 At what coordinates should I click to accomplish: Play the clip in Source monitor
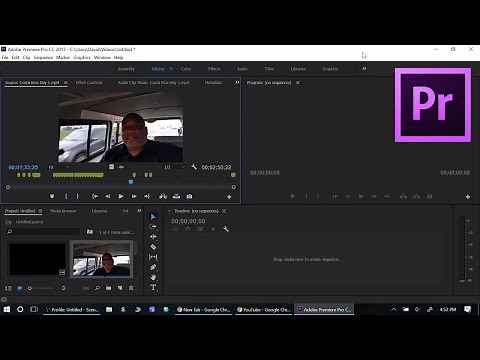[x=121, y=197]
